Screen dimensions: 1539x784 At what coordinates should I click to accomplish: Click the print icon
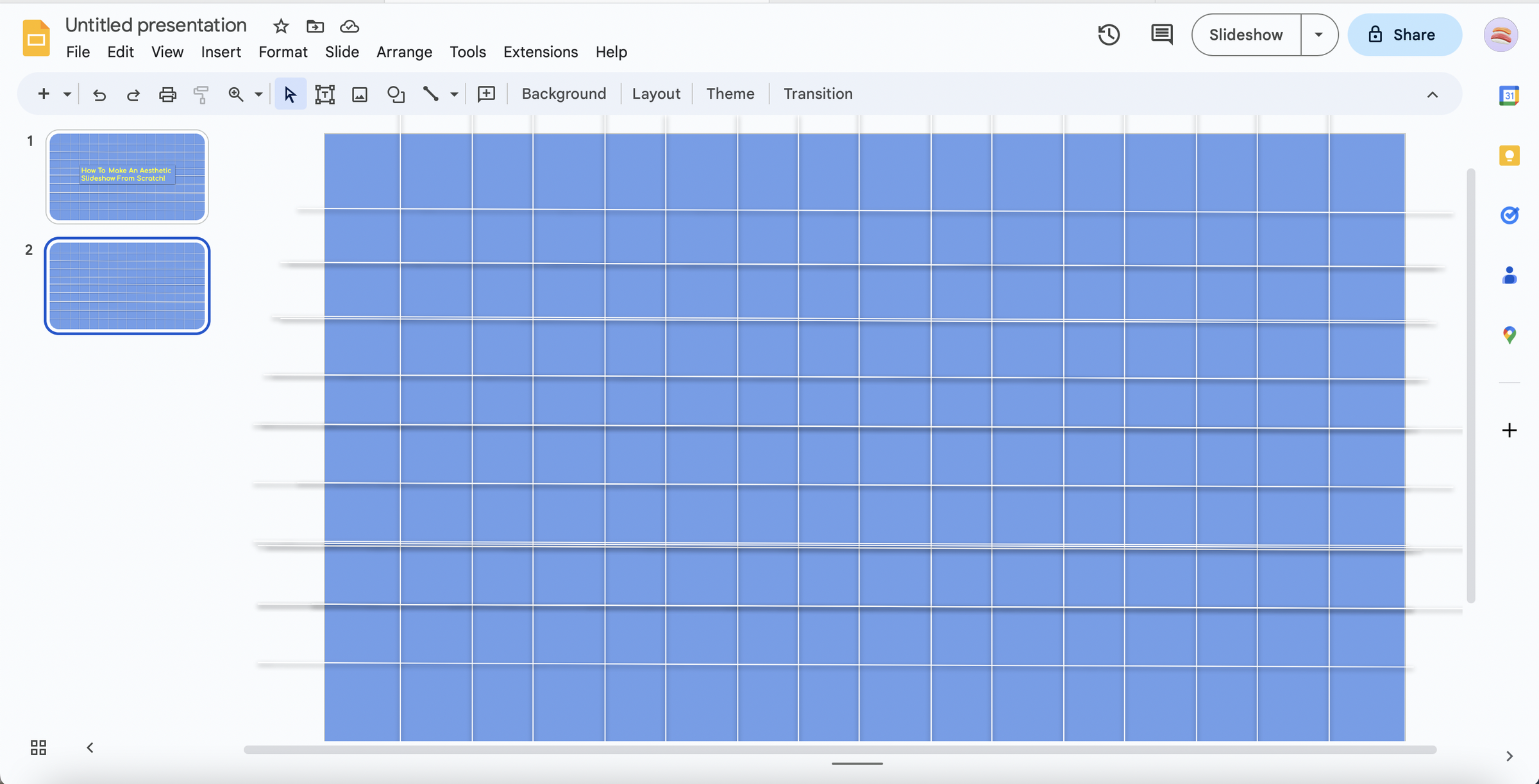tap(167, 94)
